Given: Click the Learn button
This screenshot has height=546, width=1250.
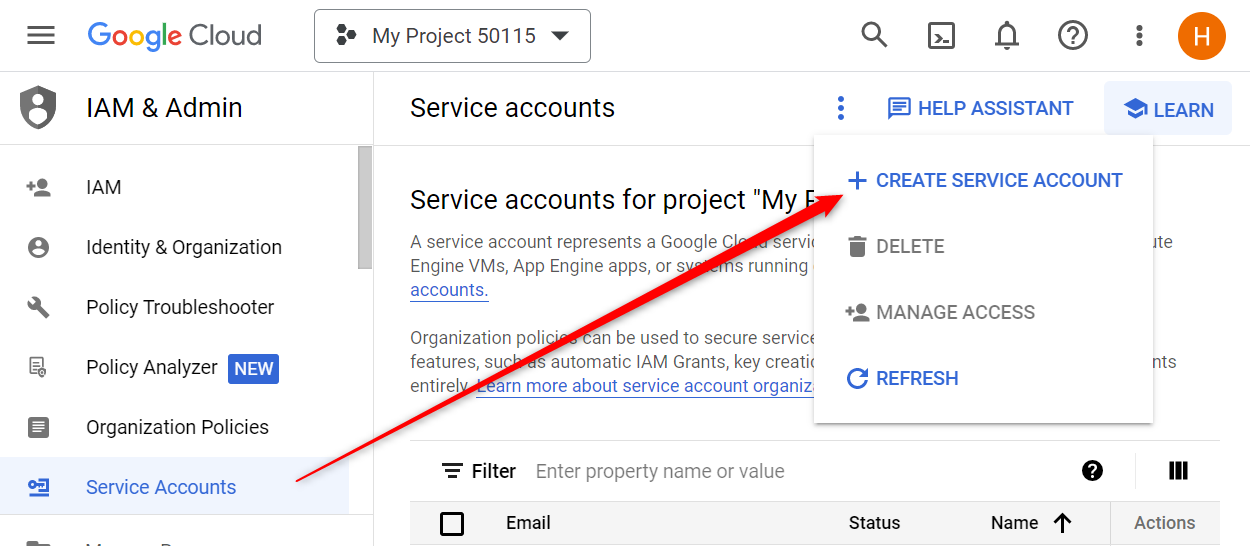Looking at the screenshot, I should click(x=1168, y=109).
